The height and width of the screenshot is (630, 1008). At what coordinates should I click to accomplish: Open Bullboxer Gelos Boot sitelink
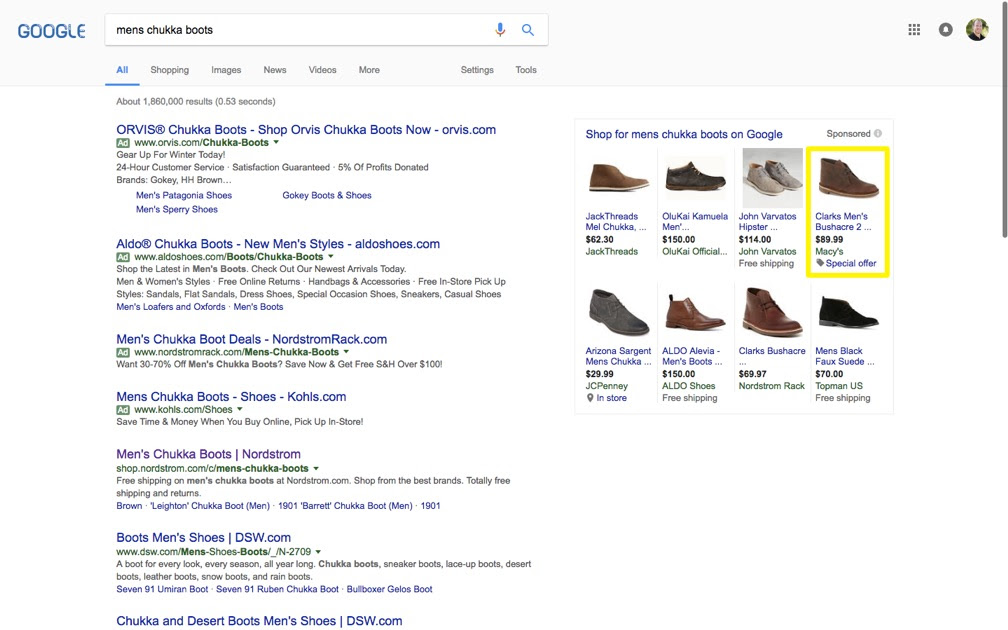(390, 590)
